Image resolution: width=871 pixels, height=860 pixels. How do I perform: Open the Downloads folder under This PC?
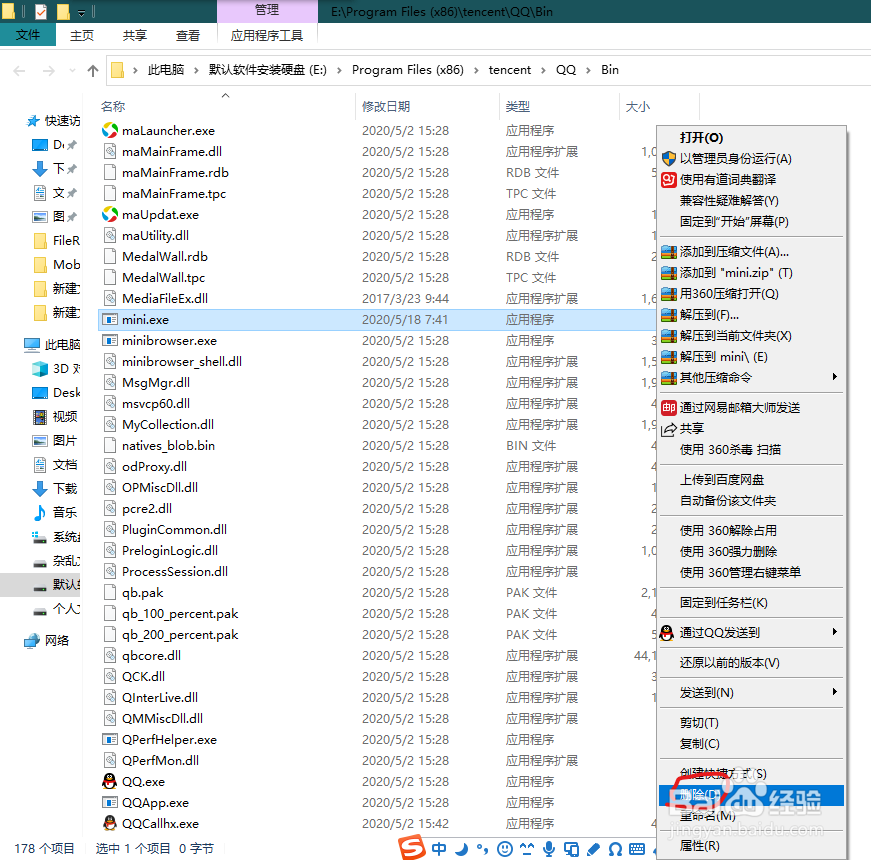56,488
